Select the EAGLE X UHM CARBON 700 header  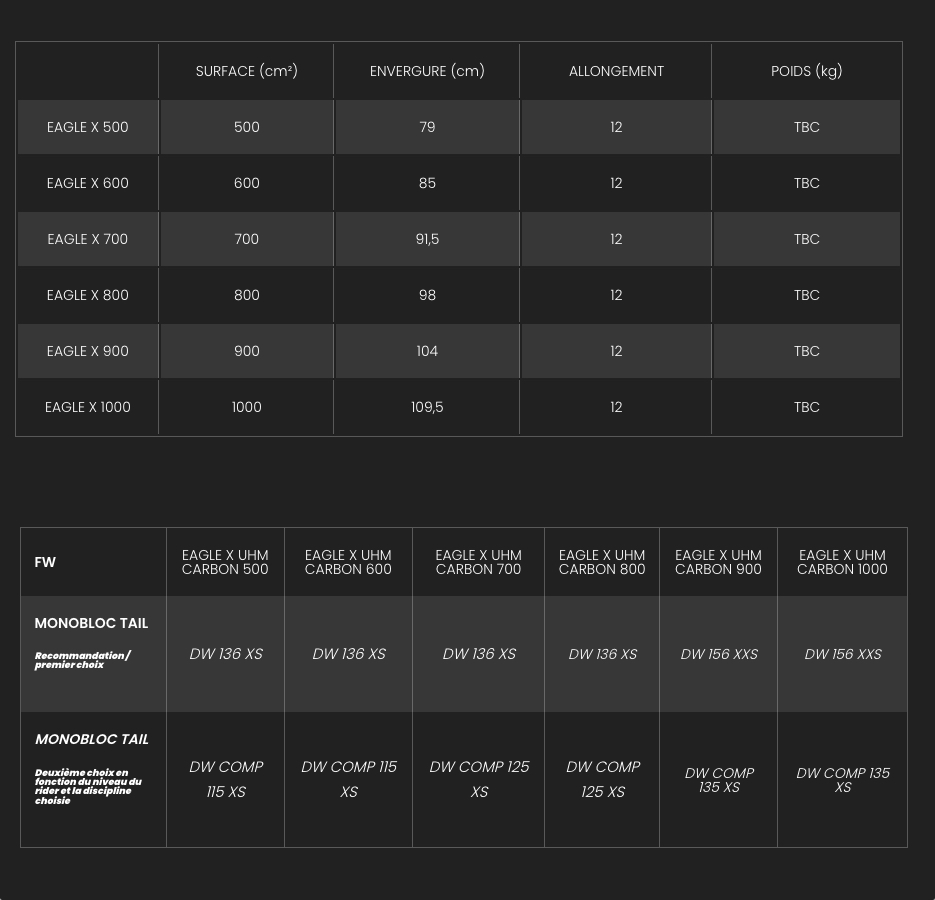click(478, 562)
